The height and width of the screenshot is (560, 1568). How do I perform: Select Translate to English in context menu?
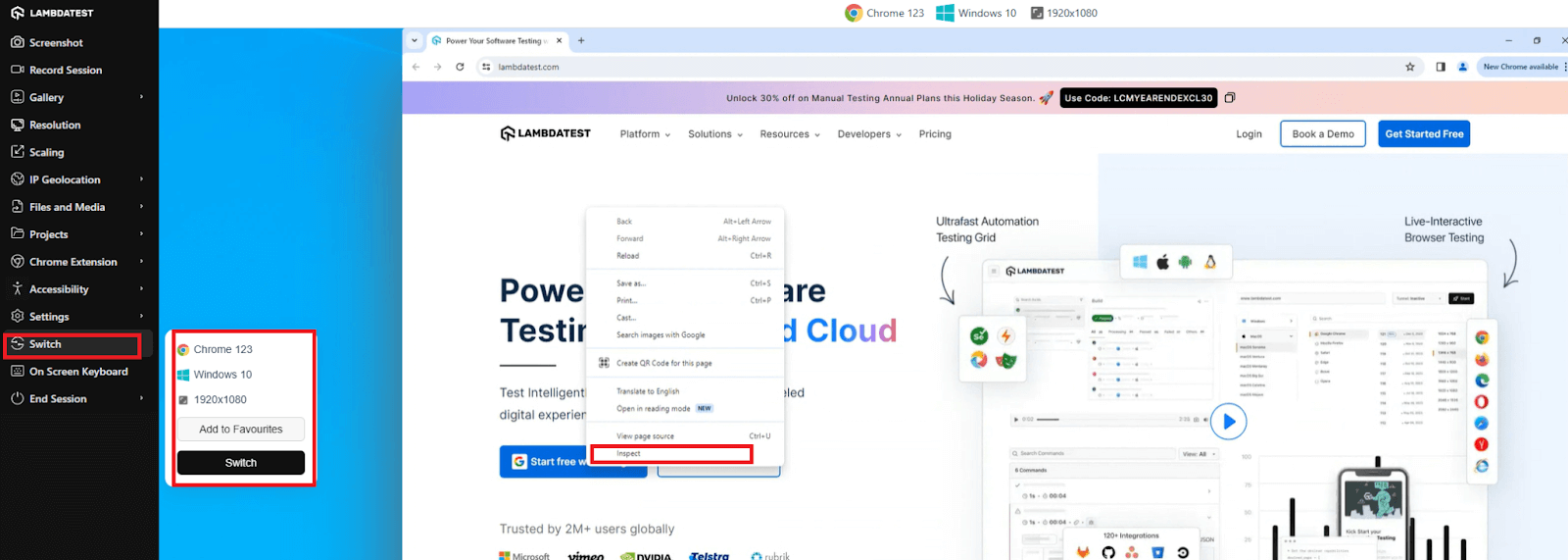pyautogui.click(x=685, y=391)
